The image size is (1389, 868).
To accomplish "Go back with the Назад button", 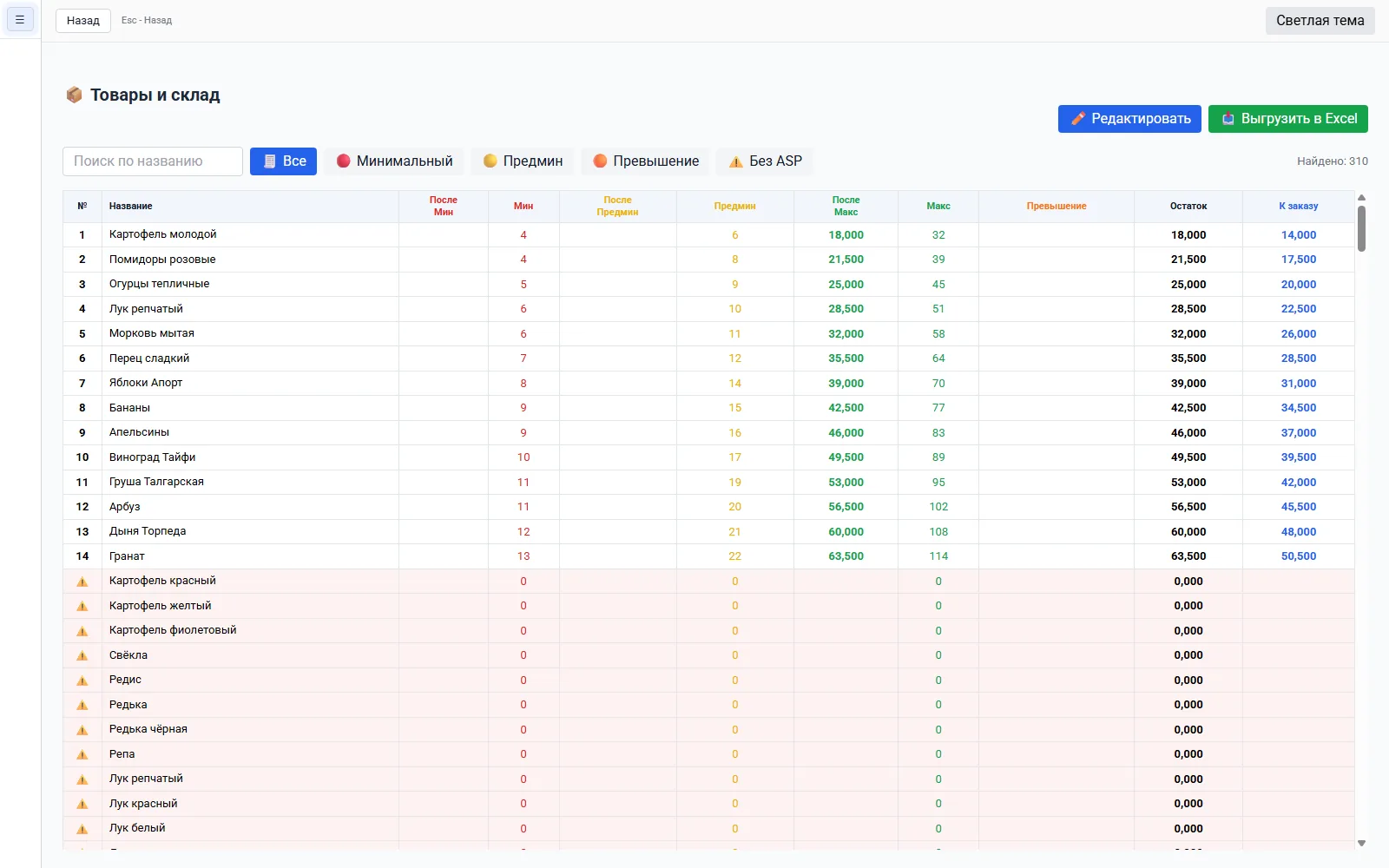I will tap(83, 21).
